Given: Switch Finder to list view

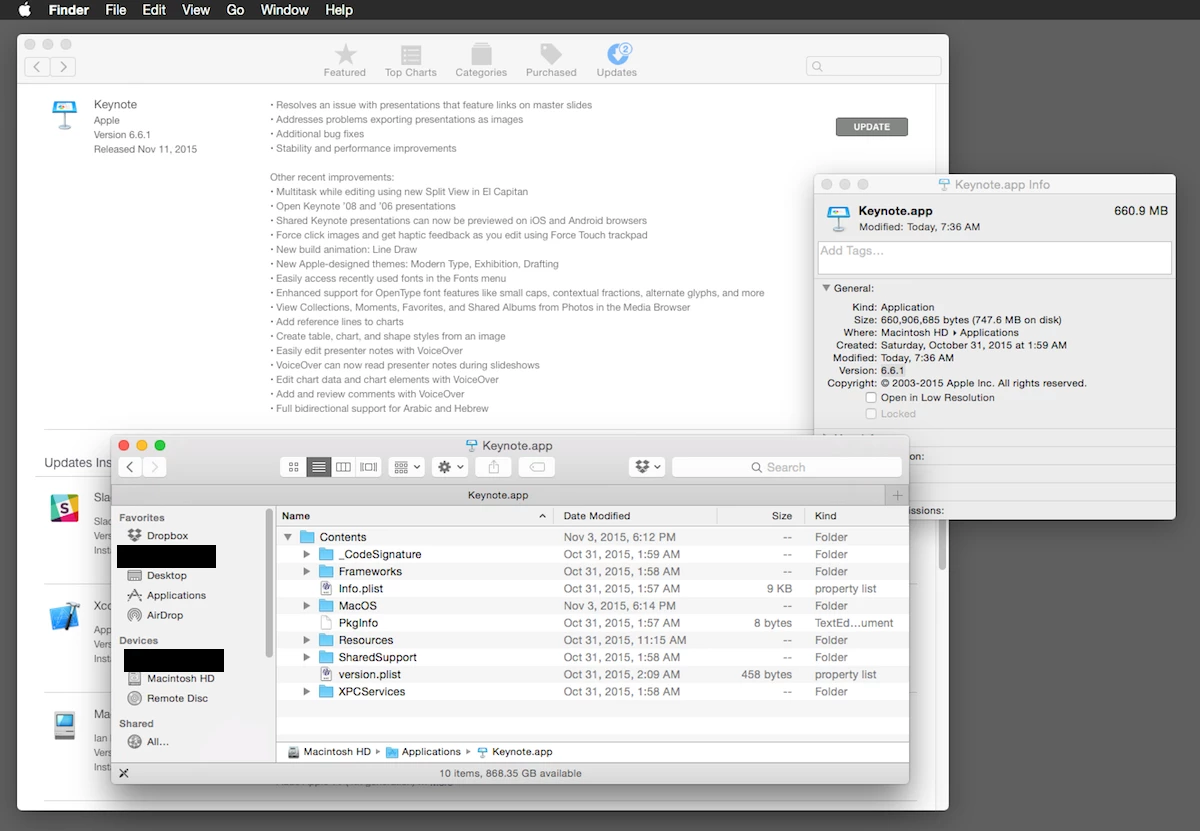Looking at the screenshot, I should click(319, 467).
